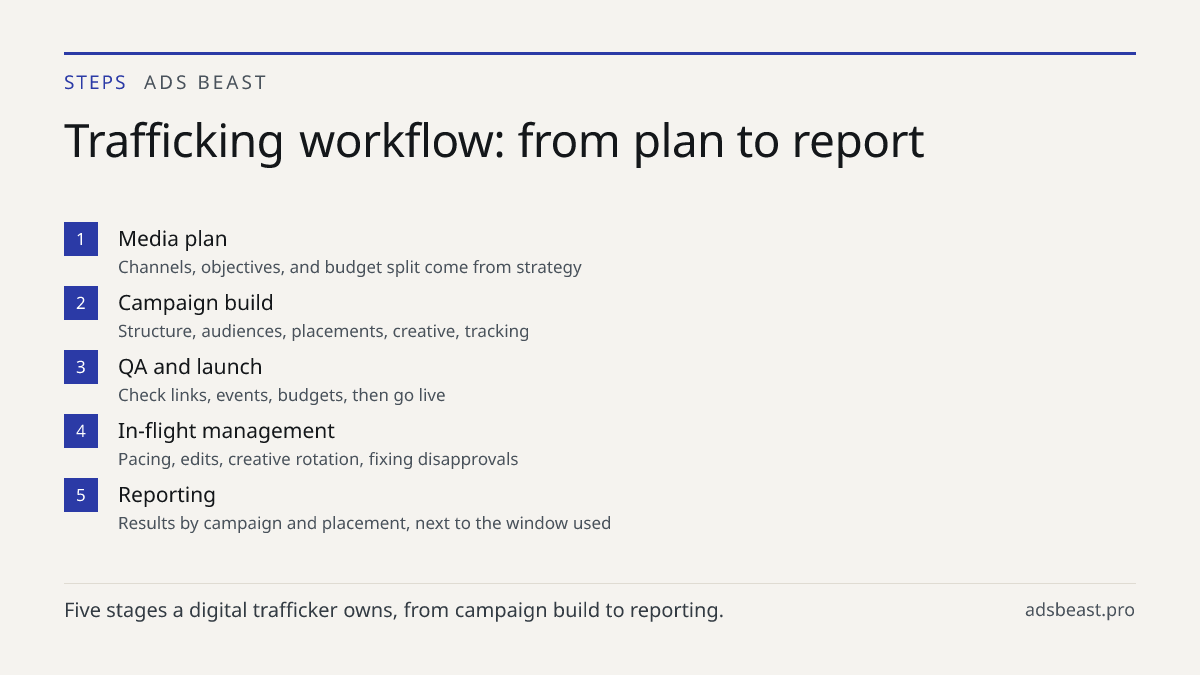Image resolution: width=1200 pixels, height=675 pixels.
Task: Click the step 5 number badge
Action: (x=81, y=495)
